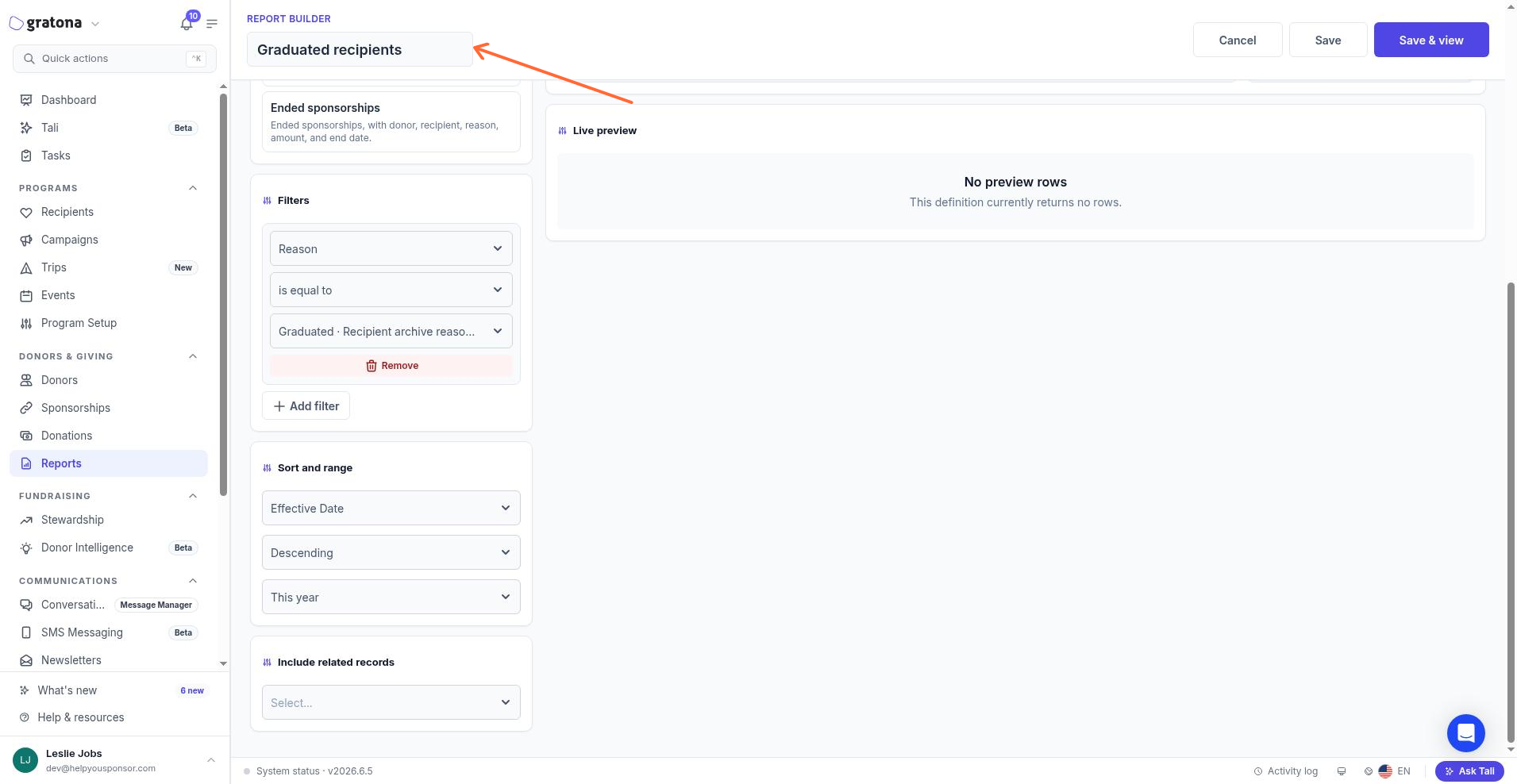Collapse the Donors & Giving section
1517x784 pixels.
192,356
